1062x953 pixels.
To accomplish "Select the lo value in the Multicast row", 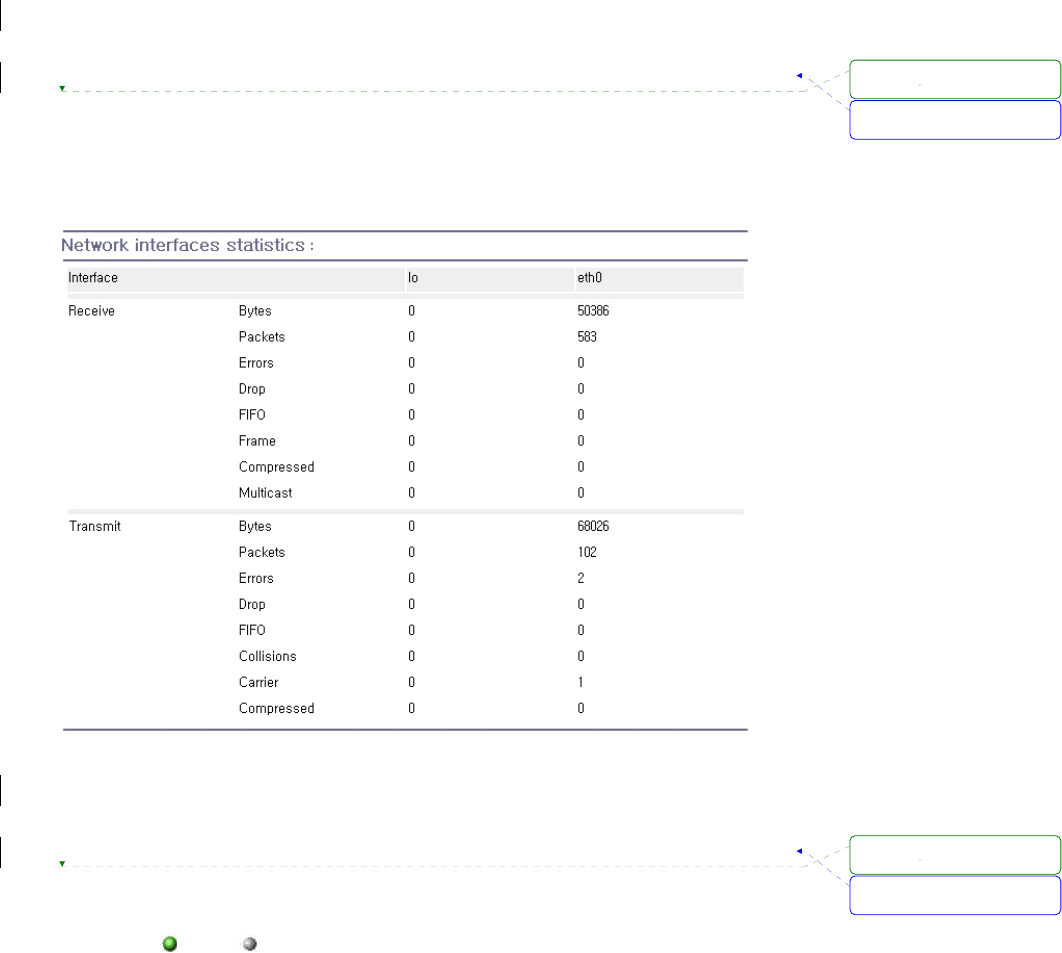I will pos(412,493).
